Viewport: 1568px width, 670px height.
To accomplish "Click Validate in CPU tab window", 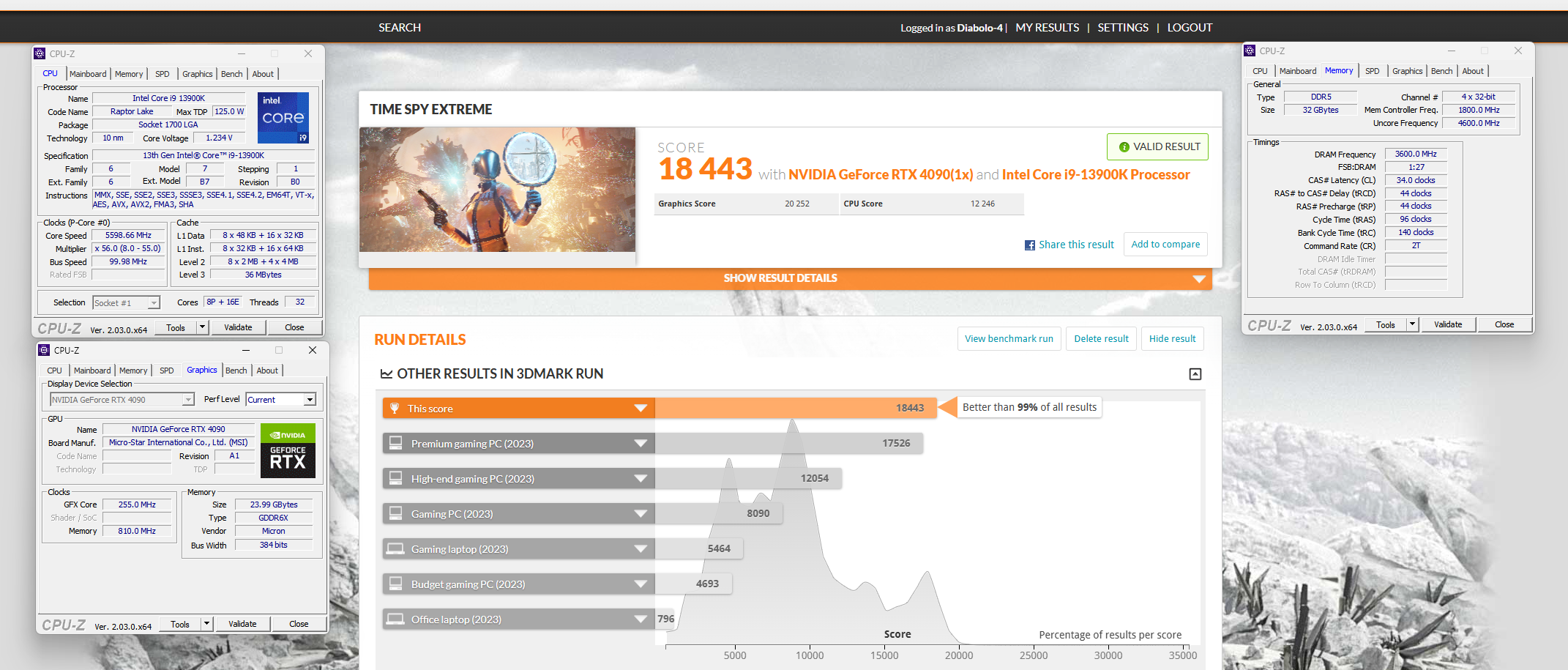I will pos(238,327).
